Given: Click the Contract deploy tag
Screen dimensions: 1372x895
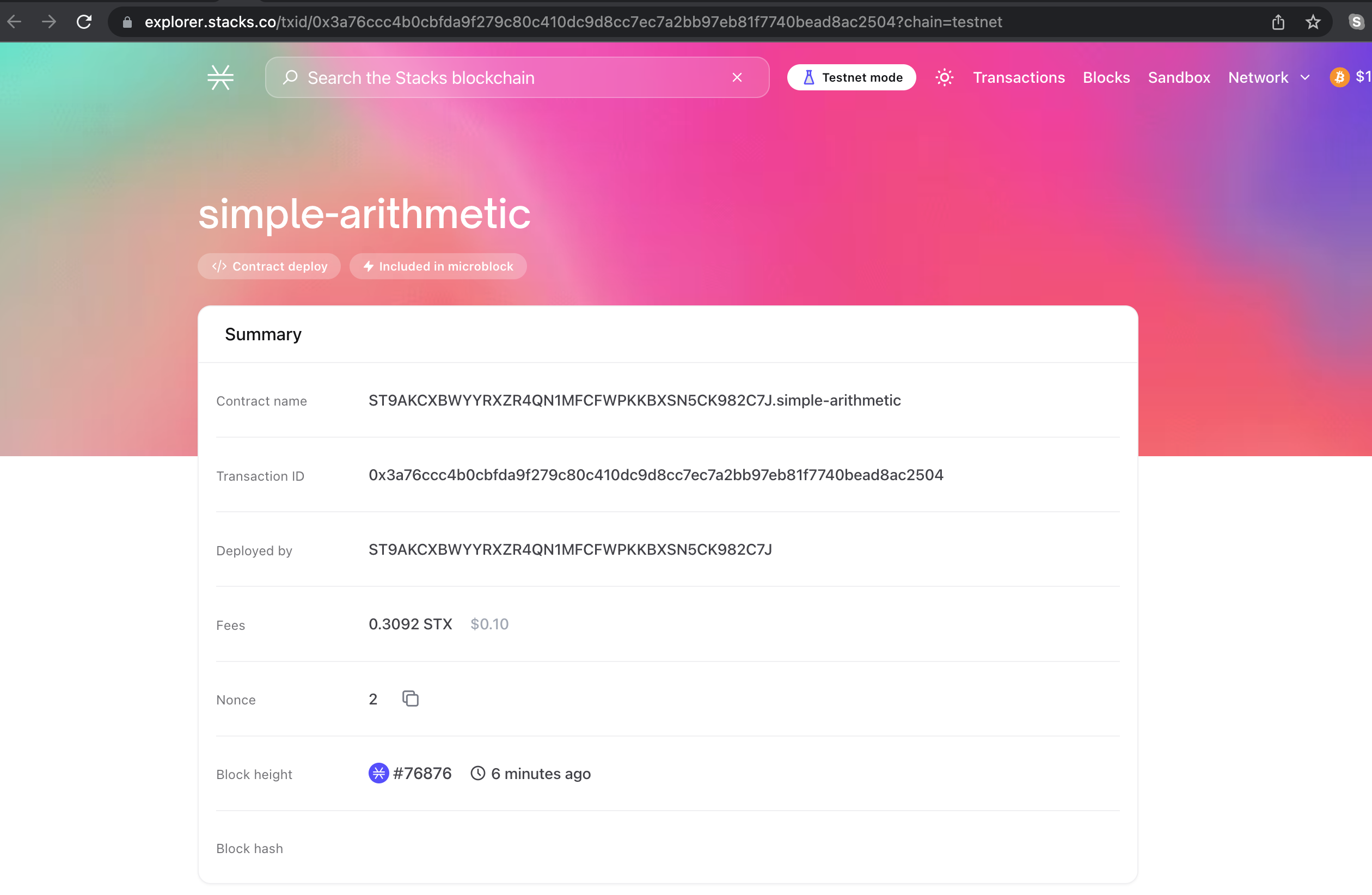Looking at the screenshot, I should [269, 266].
